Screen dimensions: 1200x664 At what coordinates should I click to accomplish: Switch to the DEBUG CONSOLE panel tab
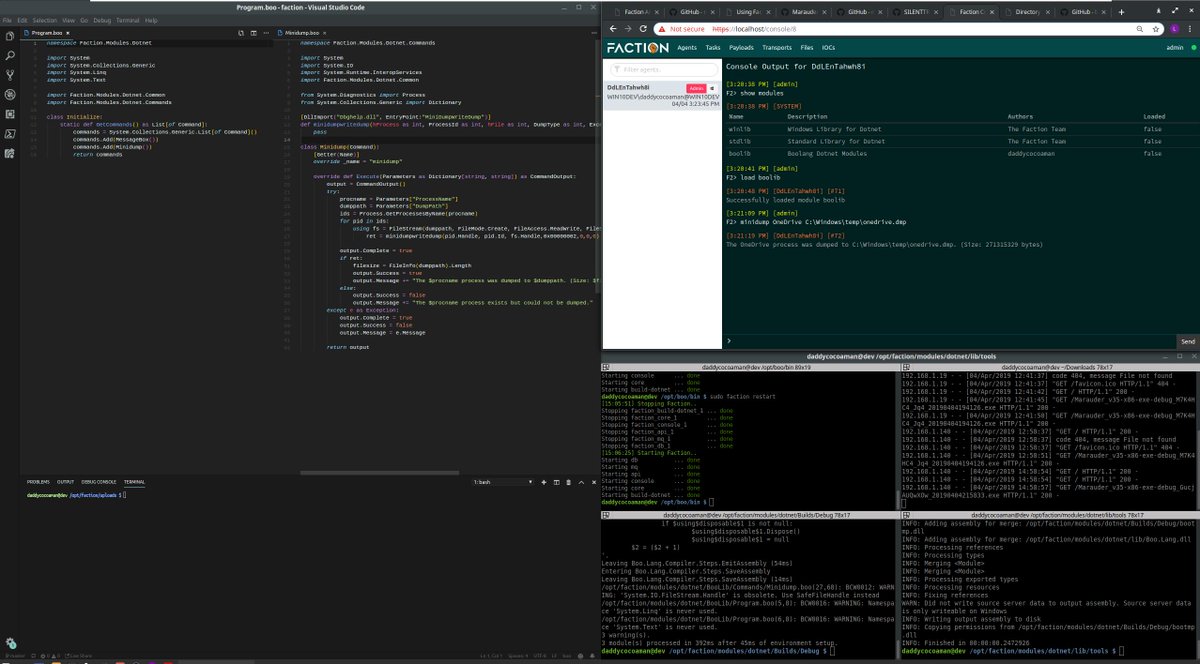pyautogui.click(x=99, y=482)
